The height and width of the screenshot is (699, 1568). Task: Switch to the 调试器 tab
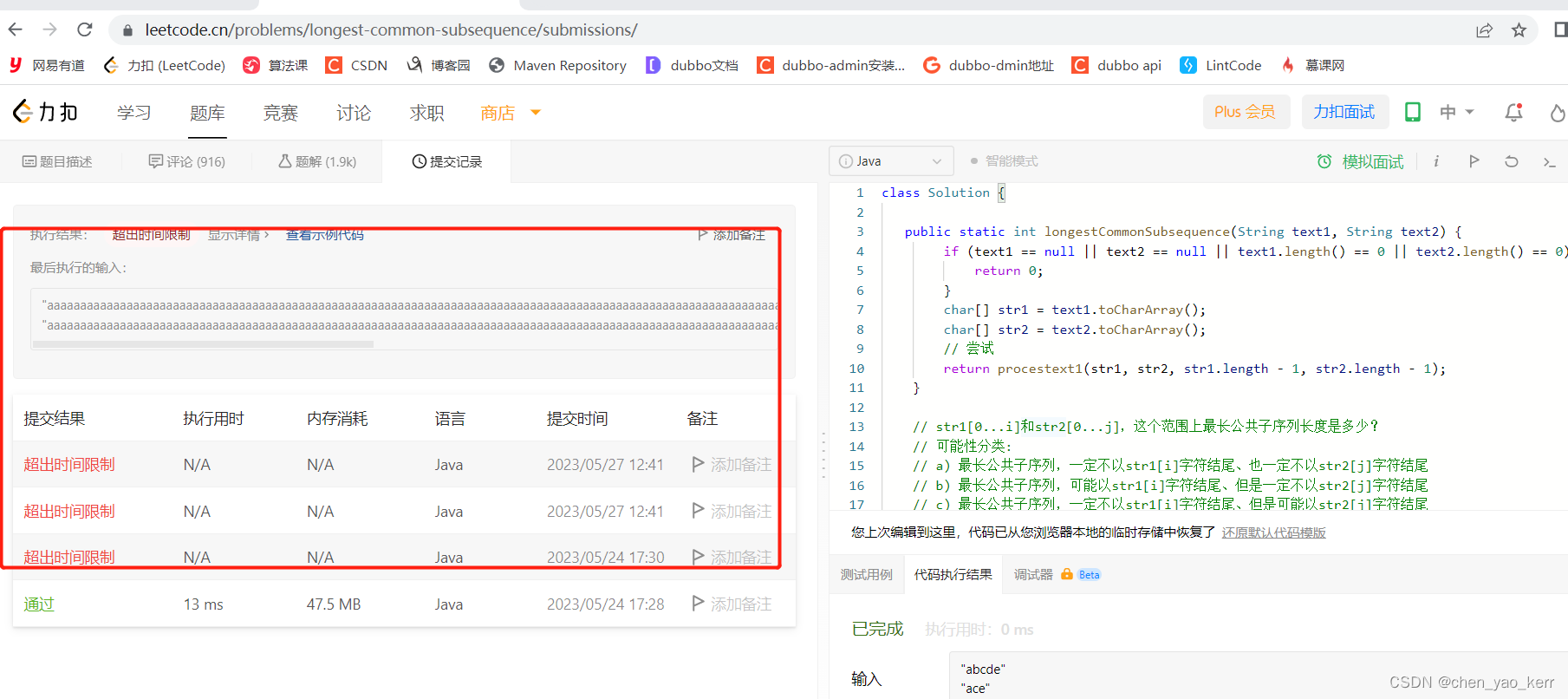[x=1033, y=575]
